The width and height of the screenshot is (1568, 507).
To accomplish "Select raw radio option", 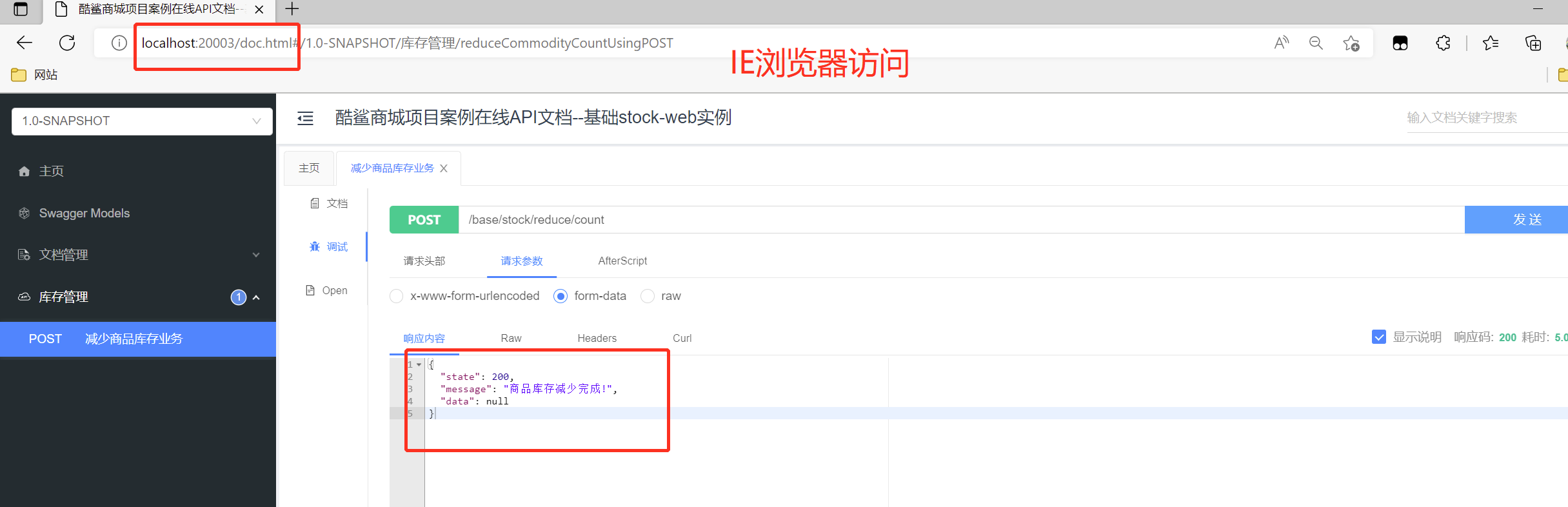I will coord(648,296).
